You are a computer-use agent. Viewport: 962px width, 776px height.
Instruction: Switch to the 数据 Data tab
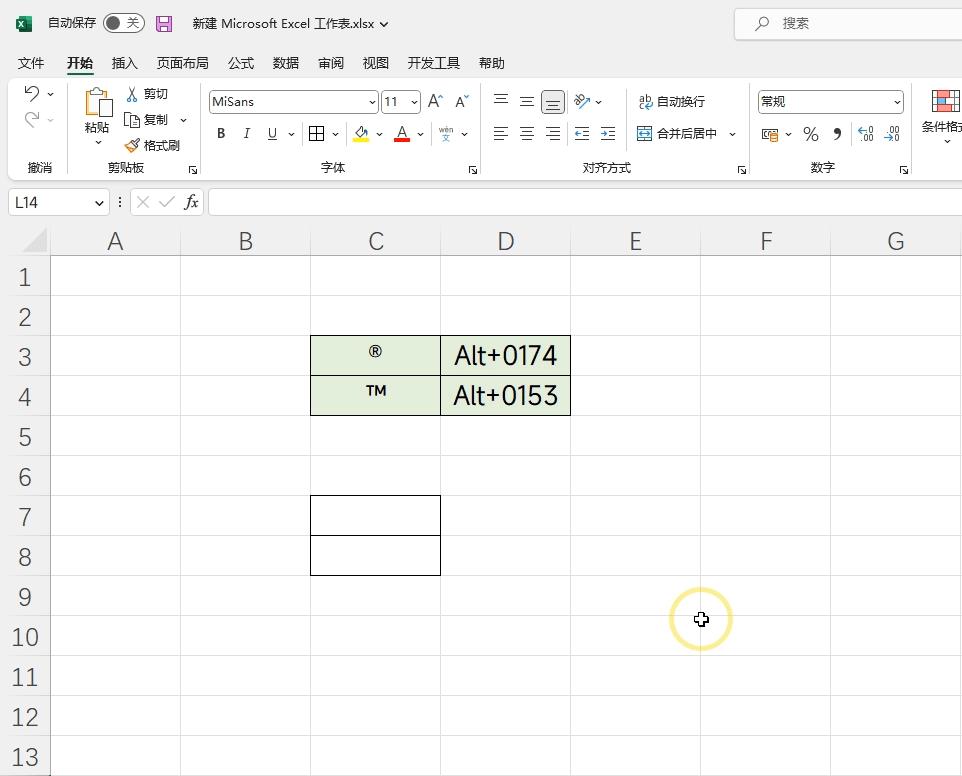coord(286,63)
